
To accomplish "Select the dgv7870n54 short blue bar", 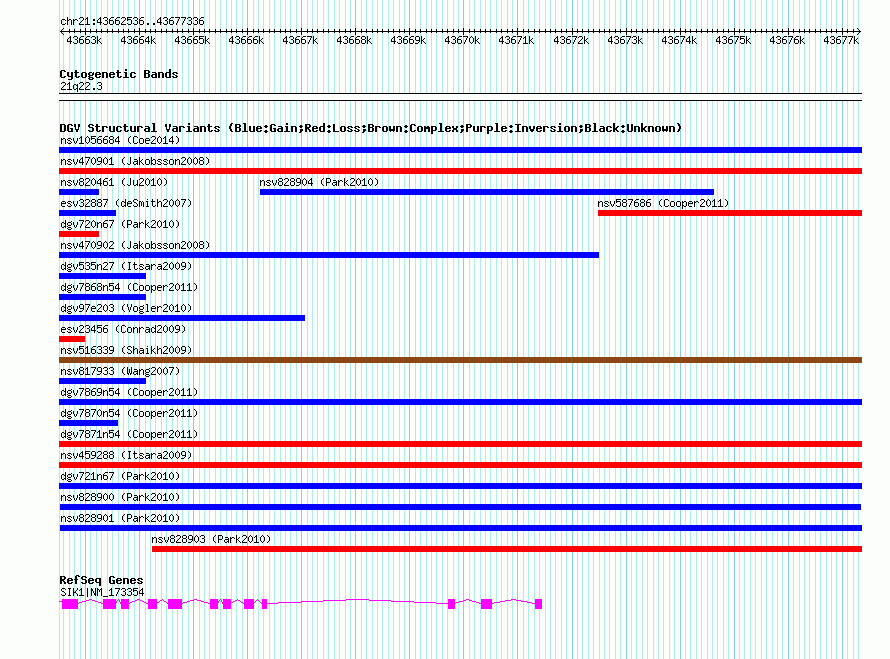I will coord(89,423).
